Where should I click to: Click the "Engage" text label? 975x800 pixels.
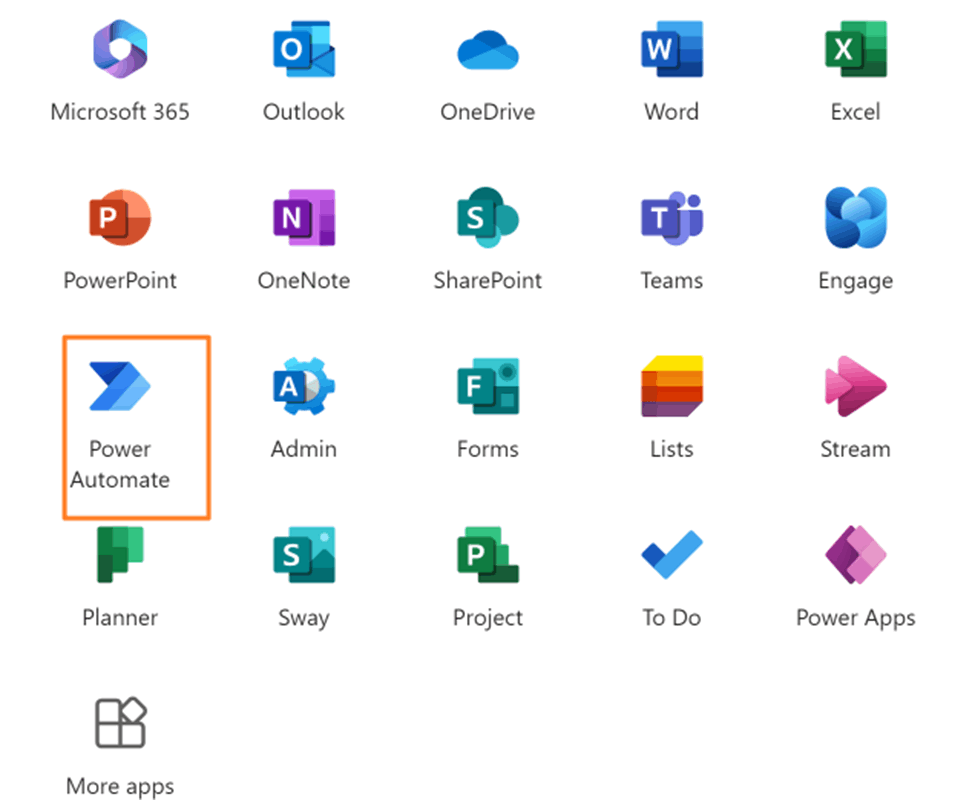(x=856, y=282)
